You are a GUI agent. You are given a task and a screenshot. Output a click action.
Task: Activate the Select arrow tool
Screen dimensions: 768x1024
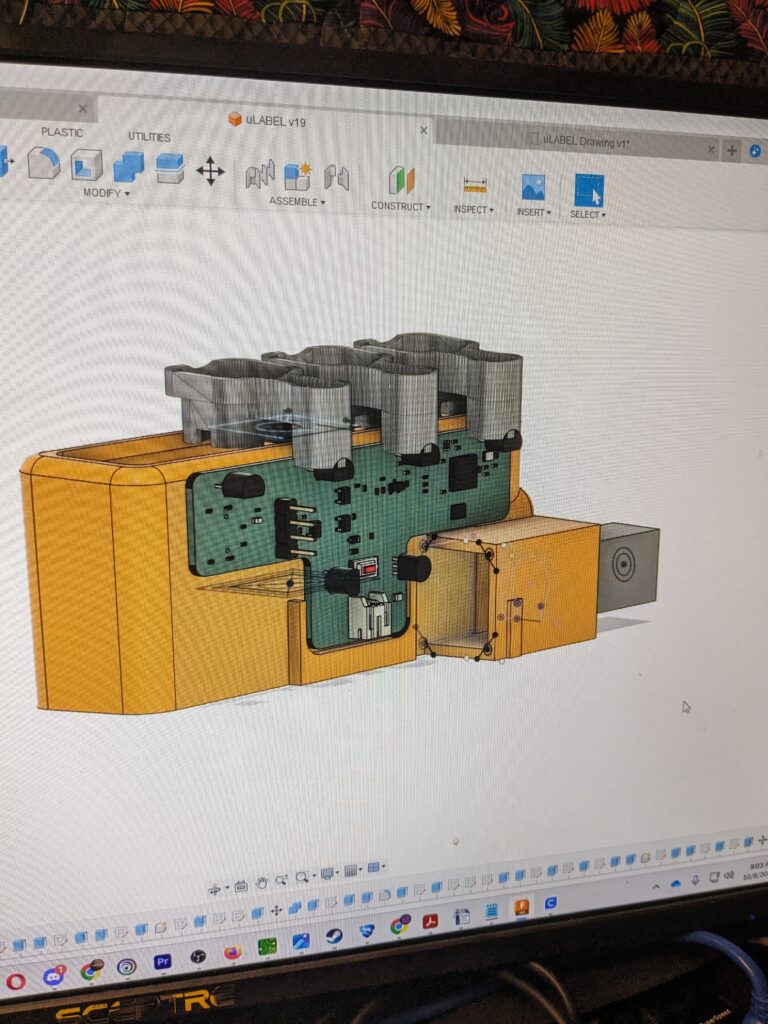pos(588,189)
